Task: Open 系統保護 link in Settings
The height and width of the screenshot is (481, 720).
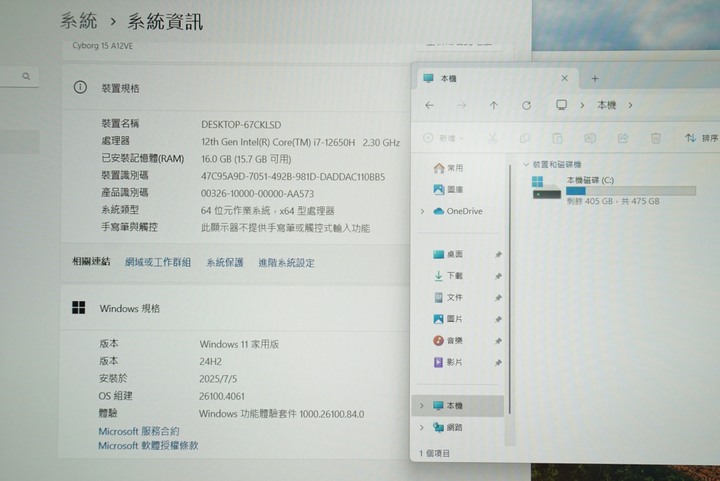Action: (225, 263)
